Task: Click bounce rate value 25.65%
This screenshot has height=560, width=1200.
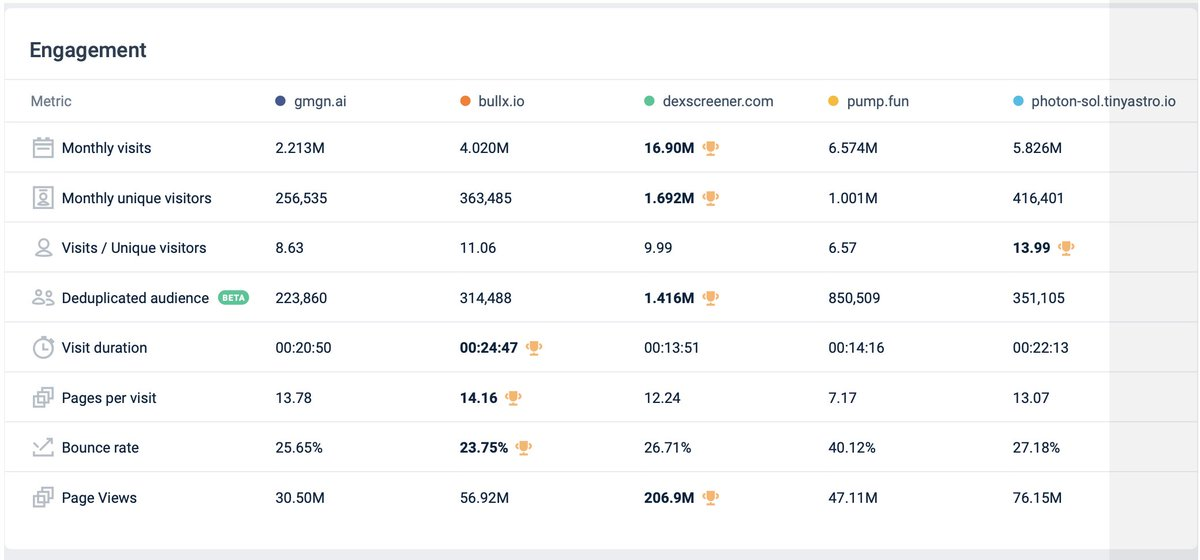Action: coord(299,448)
